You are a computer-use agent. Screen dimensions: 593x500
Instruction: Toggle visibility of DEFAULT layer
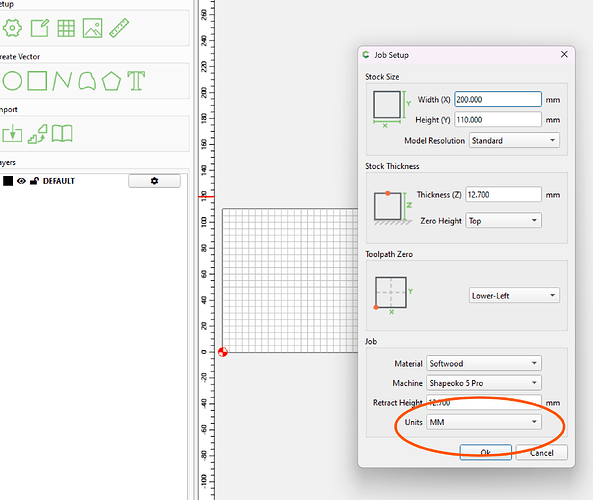click(22, 181)
